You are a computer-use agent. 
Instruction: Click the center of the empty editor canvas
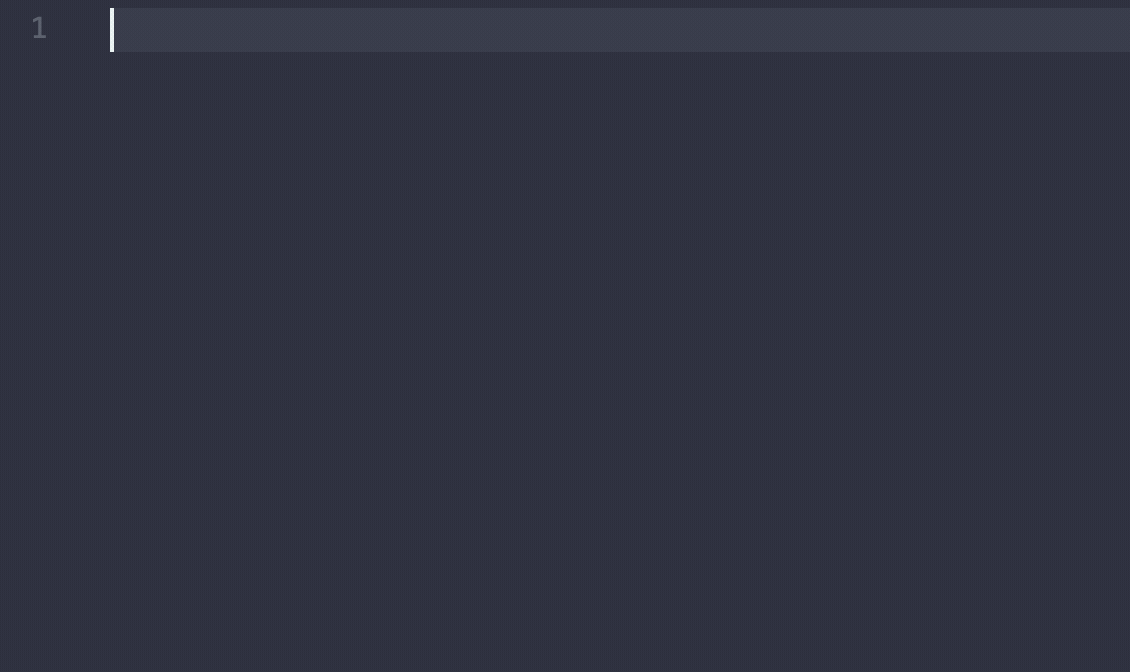pos(620,362)
